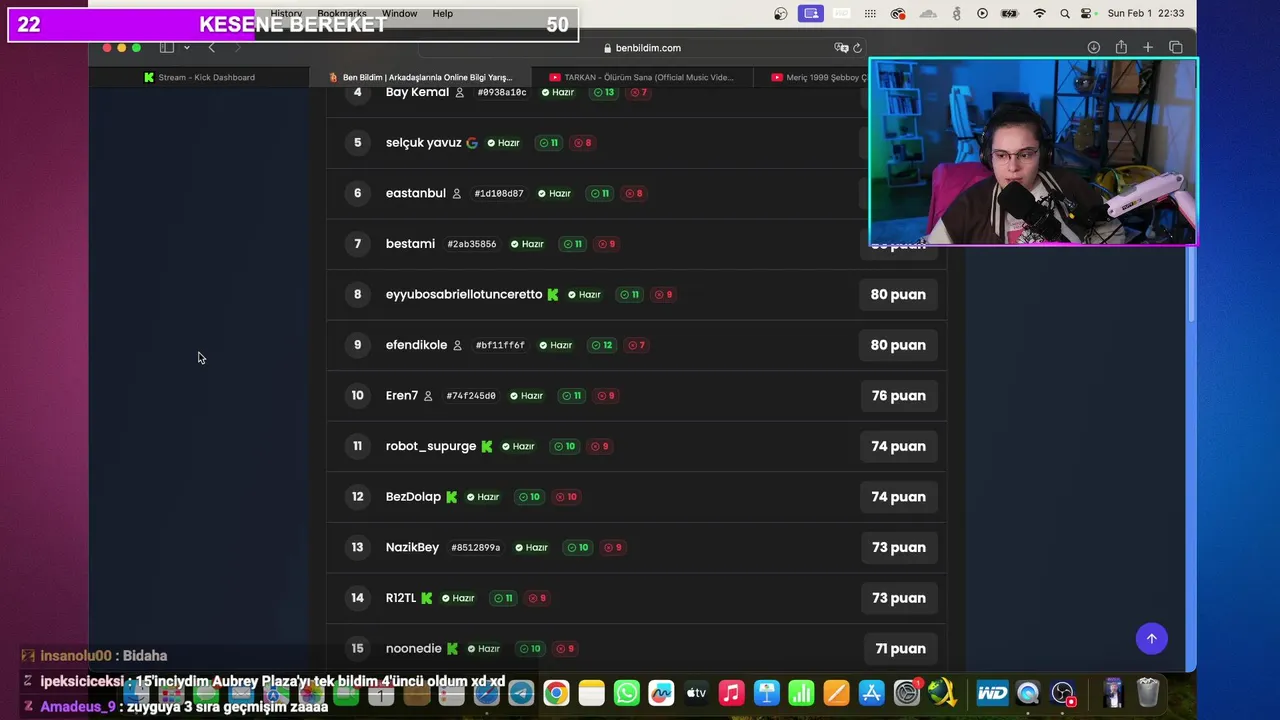This screenshot has height=720, width=1280.
Task: Click the 80 puan score for eyyubosabriellotunceretto
Action: point(898,295)
